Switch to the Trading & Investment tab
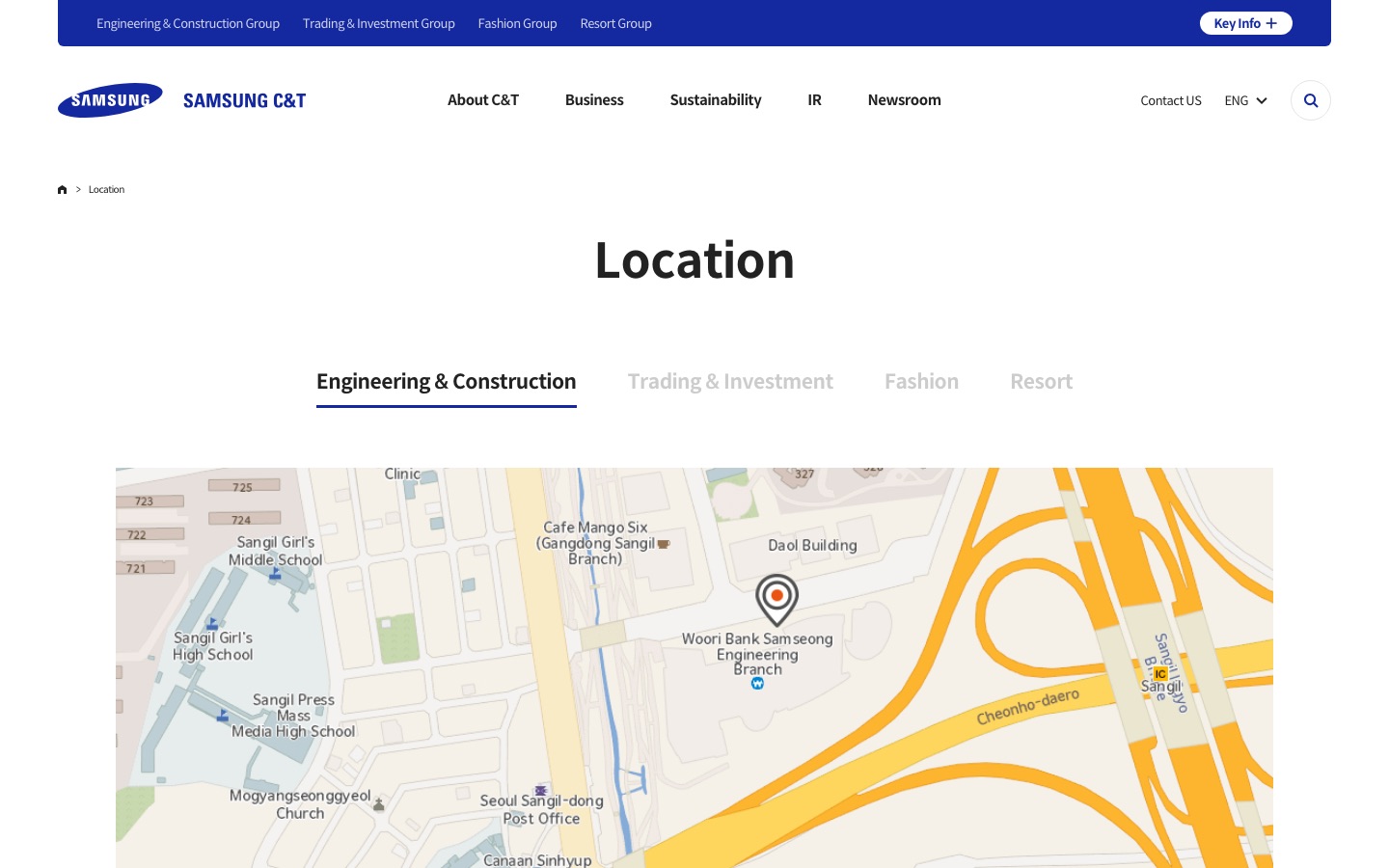 pos(730,382)
